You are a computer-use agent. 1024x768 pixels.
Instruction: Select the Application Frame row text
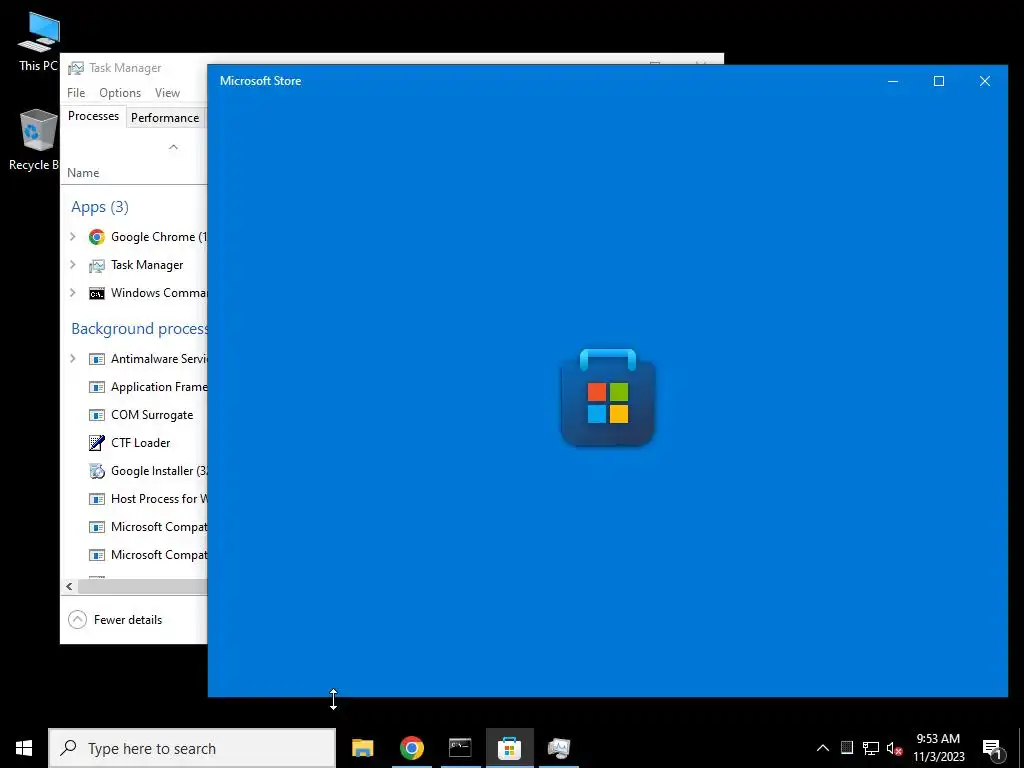click(x=159, y=387)
